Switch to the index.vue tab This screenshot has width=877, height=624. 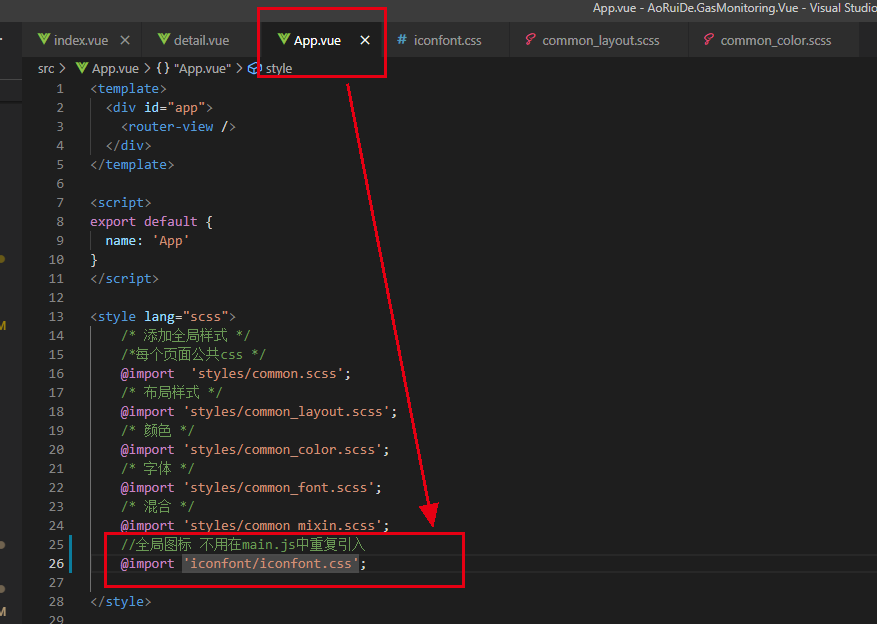[x=81, y=40]
